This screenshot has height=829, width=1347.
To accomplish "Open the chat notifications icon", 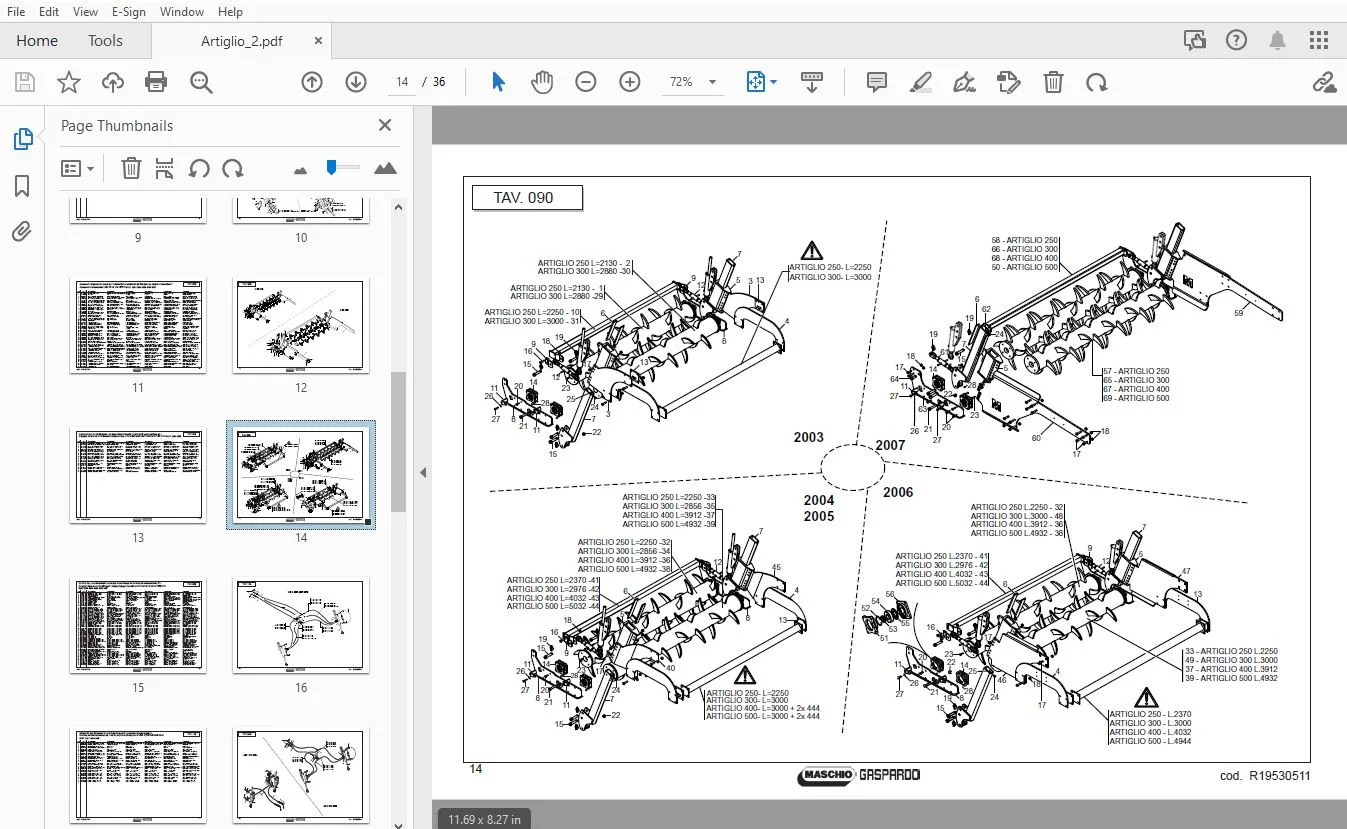I will [1194, 41].
